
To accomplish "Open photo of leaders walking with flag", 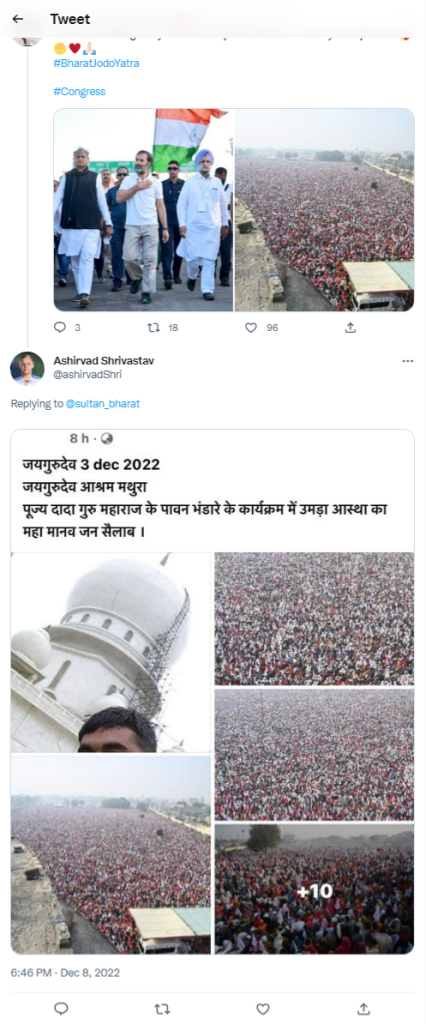I will tap(143, 210).
